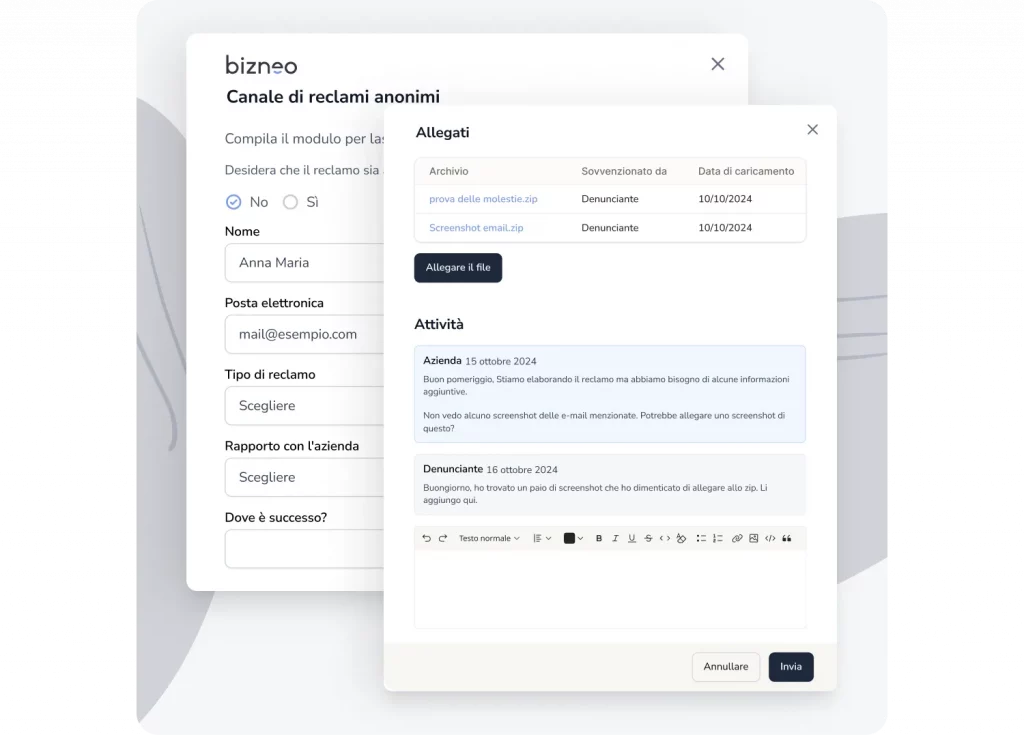Apply underline formatting to text
Screen dimensions: 1024x735
click(631, 538)
